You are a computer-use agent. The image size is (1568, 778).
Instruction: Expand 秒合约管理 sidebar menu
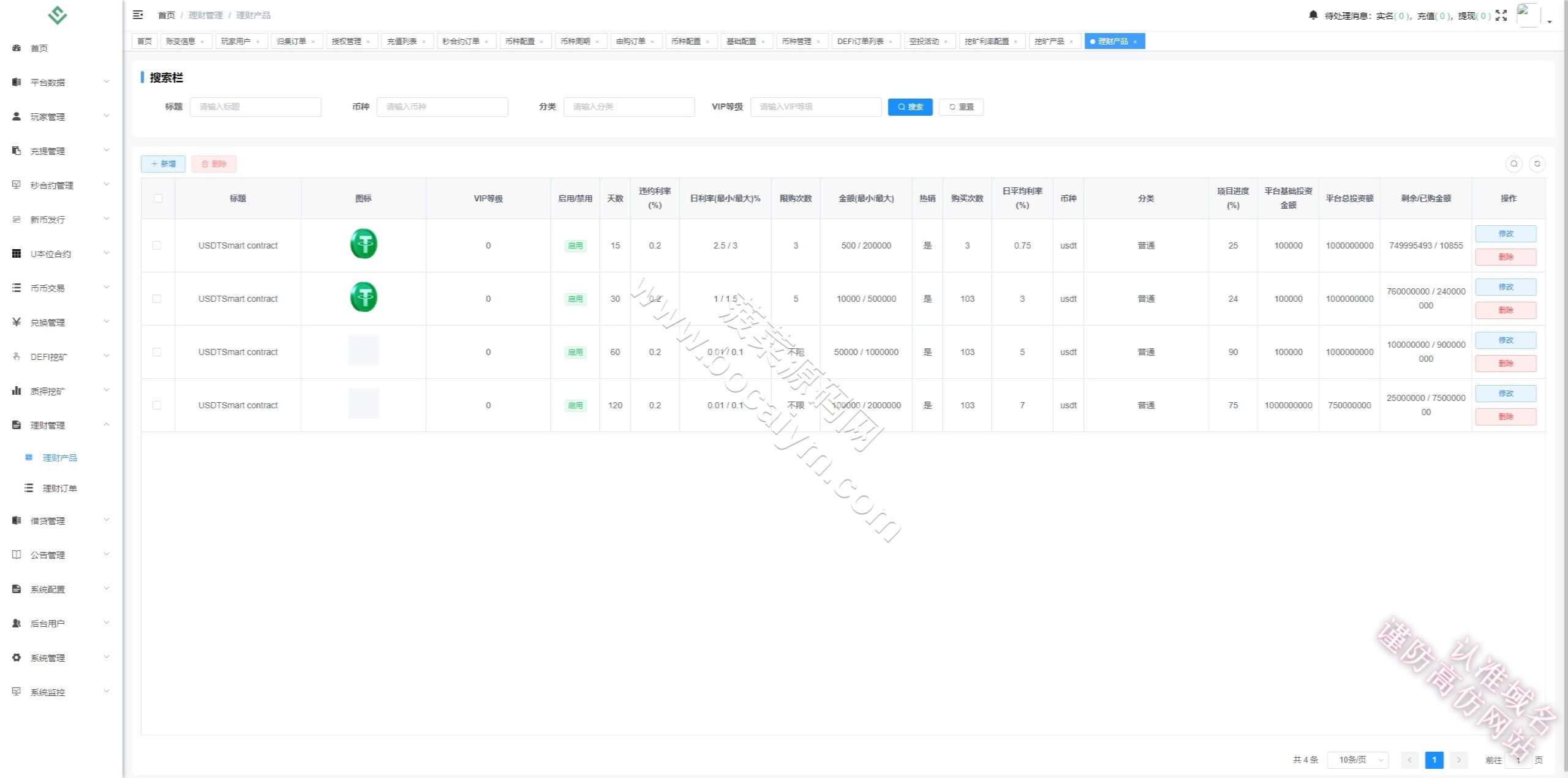pos(61,185)
